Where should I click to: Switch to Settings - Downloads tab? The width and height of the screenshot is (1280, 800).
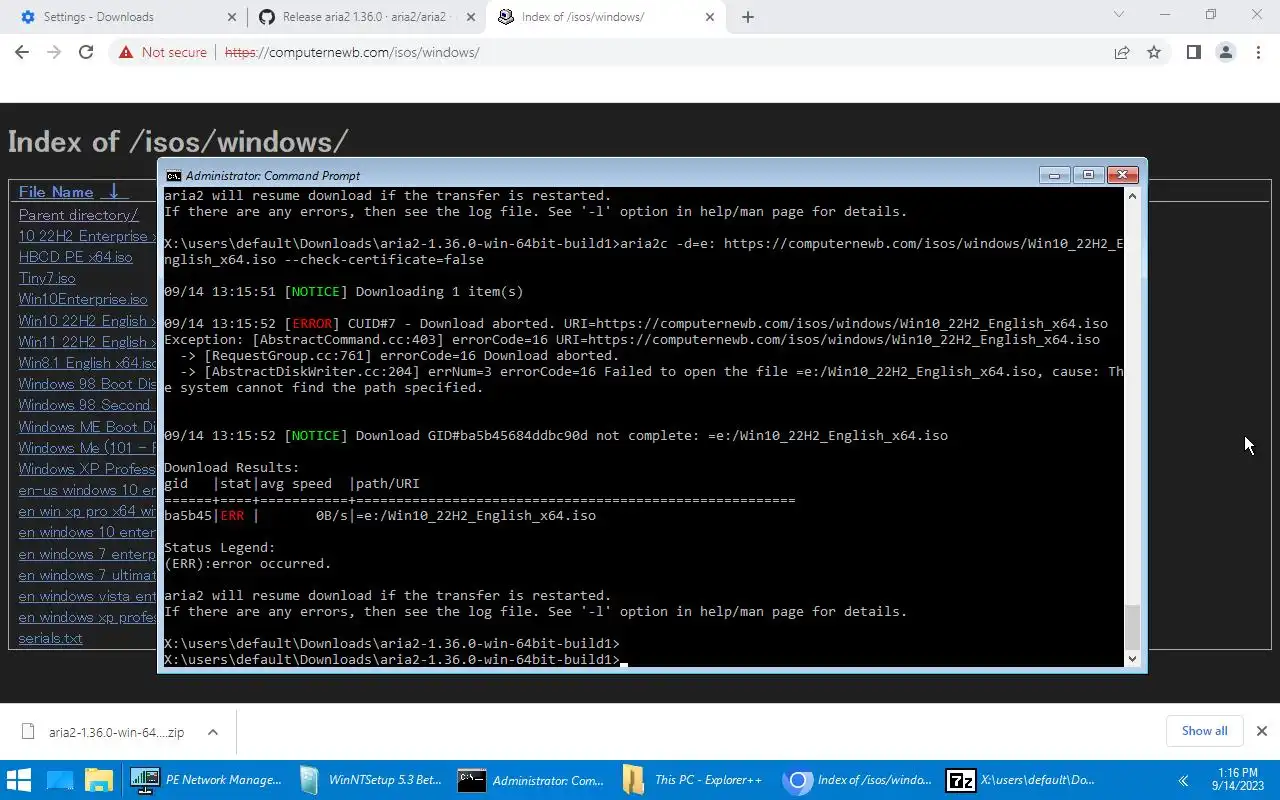pos(124,17)
